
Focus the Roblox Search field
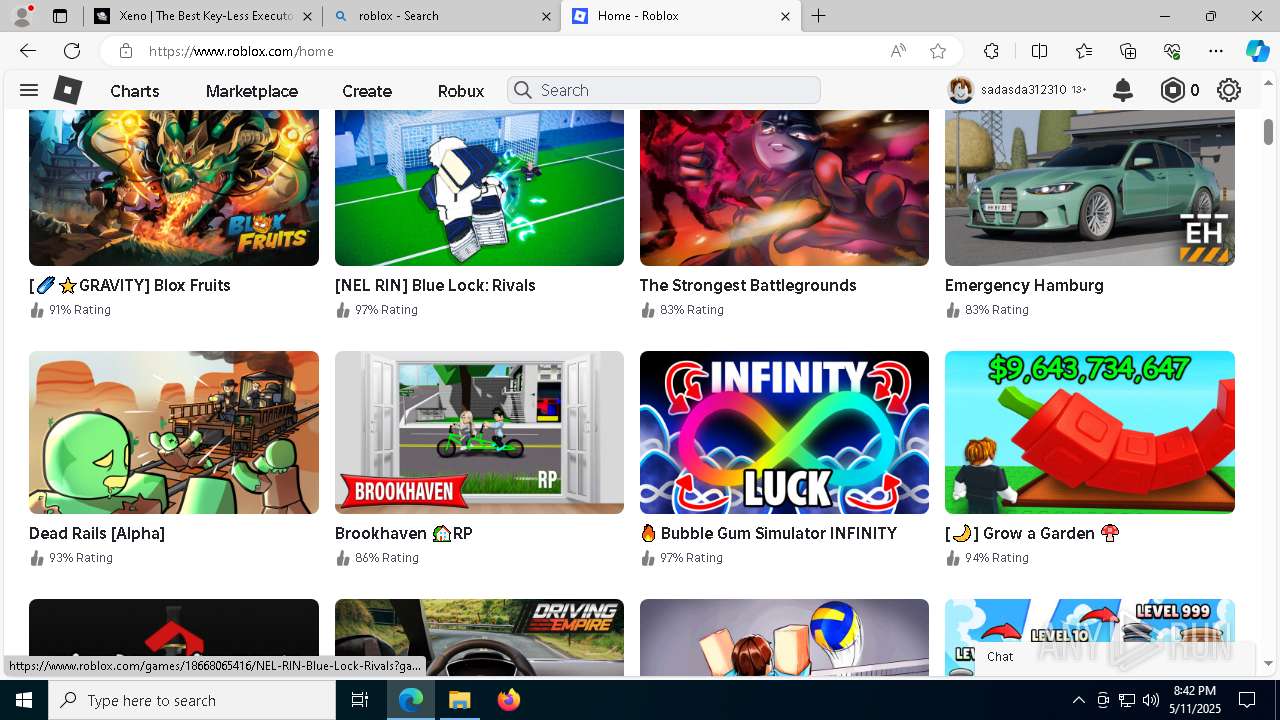coord(664,90)
